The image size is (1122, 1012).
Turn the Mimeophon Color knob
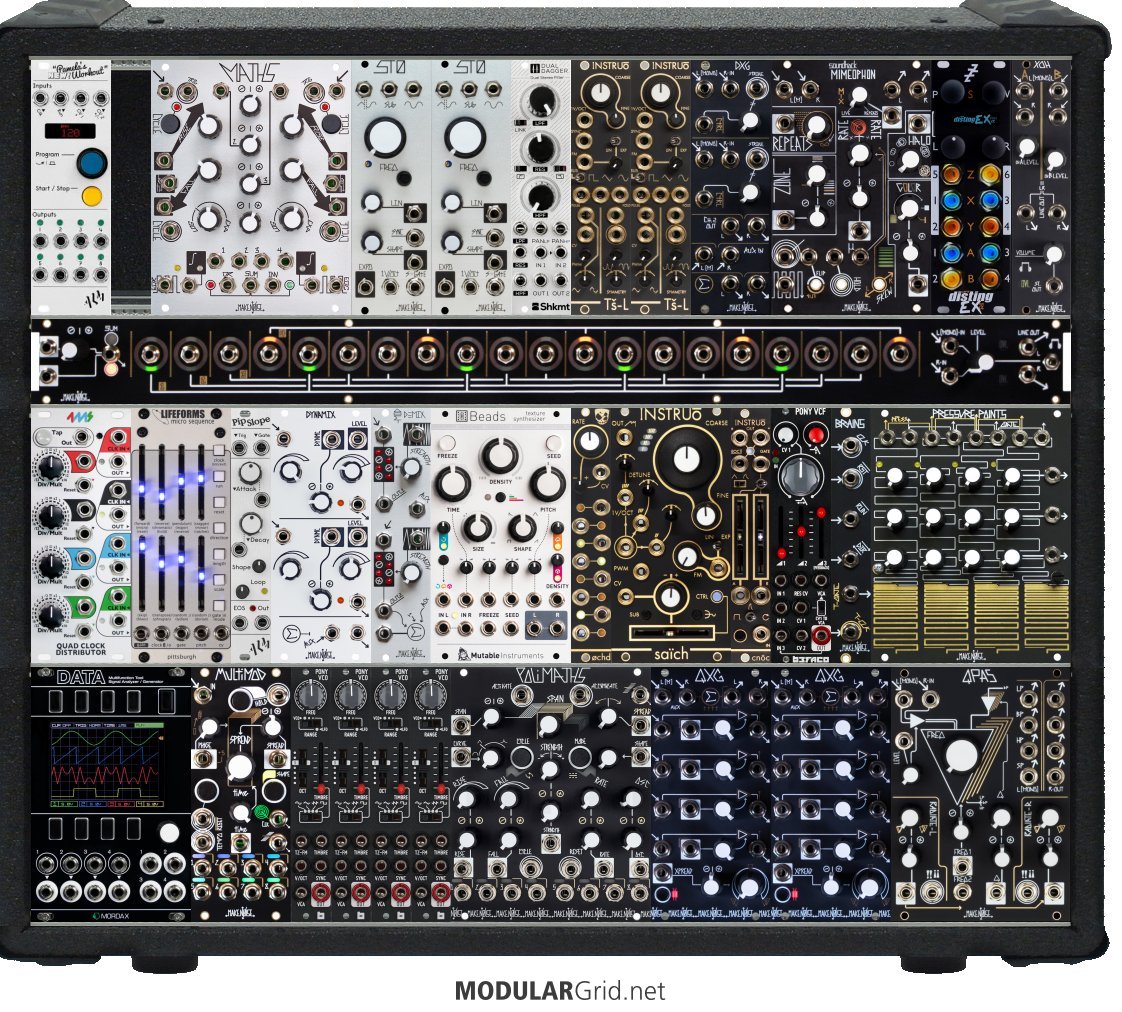tap(908, 209)
